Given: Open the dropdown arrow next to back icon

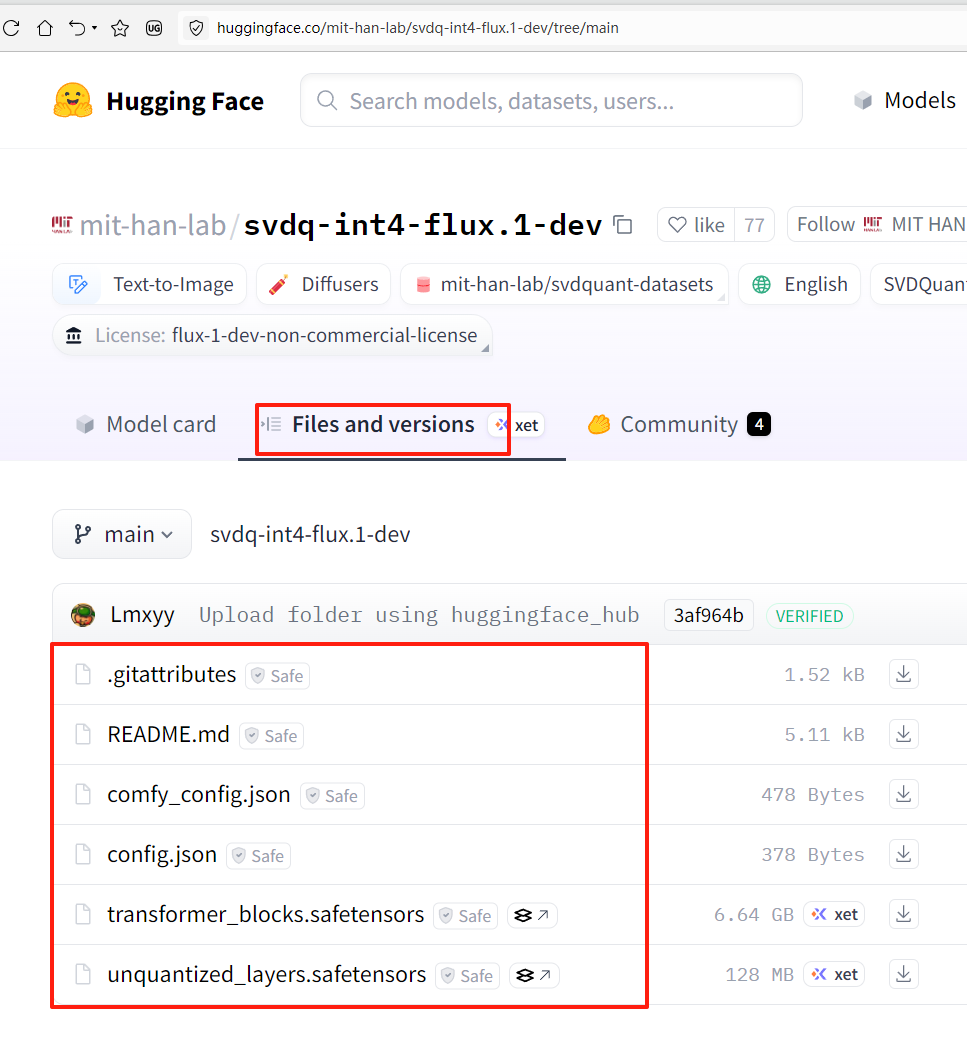Looking at the screenshot, I should (x=95, y=28).
